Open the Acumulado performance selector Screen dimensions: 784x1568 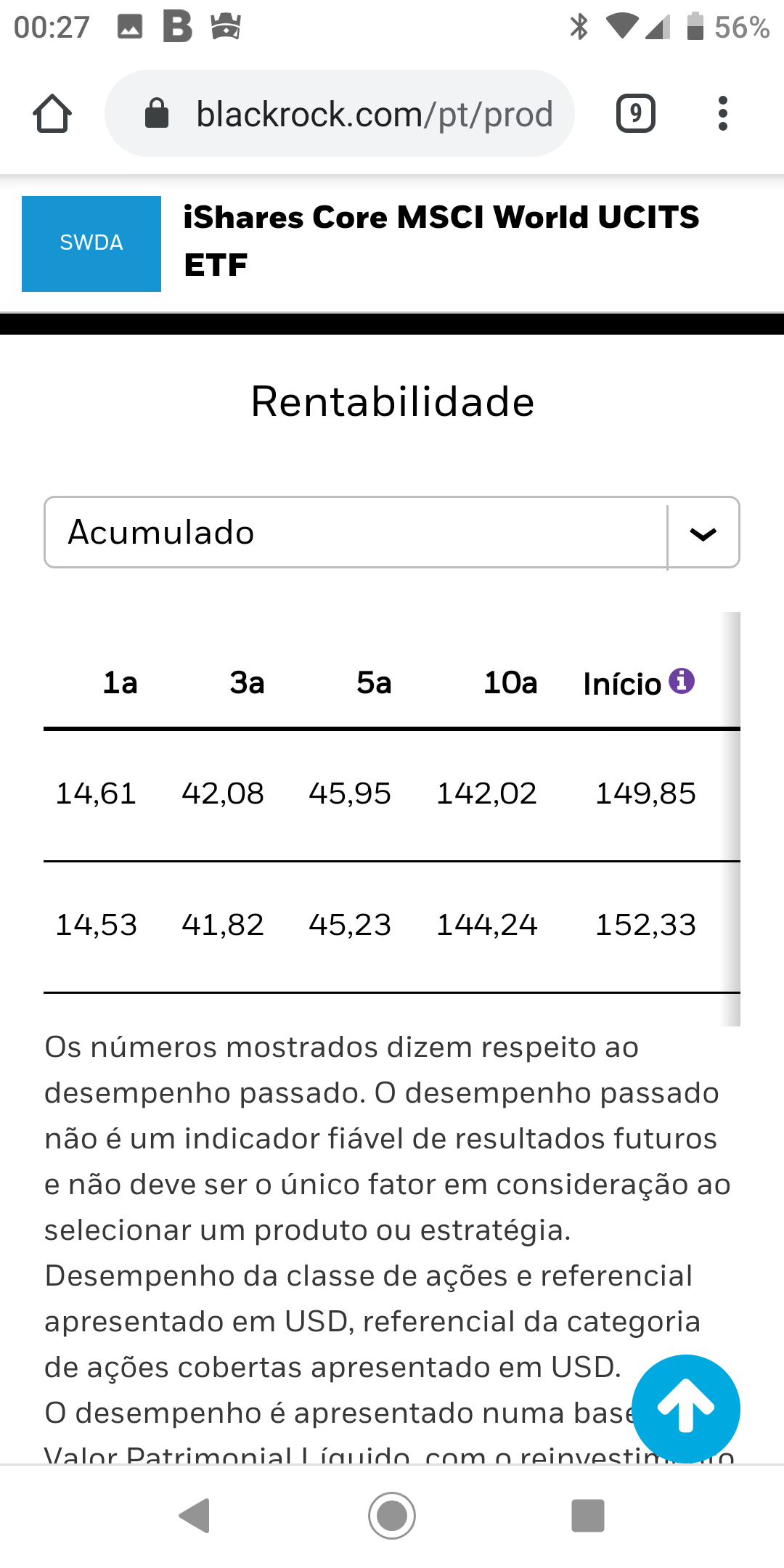(356, 533)
